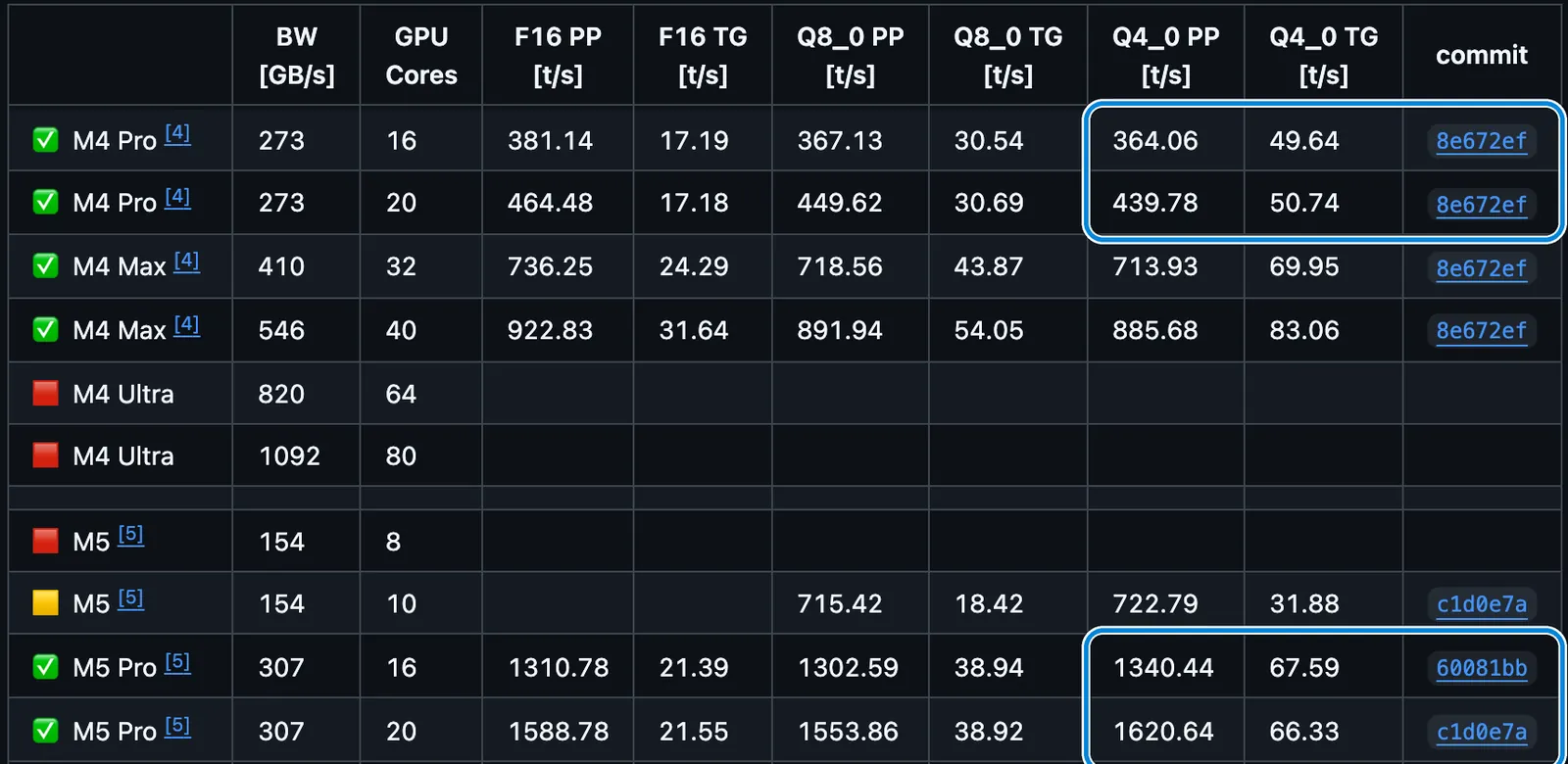The height and width of the screenshot is (764, 1568).
Task: Open commit 8e672ef on M4 Max 40-core row
Action: (1481, 331)
